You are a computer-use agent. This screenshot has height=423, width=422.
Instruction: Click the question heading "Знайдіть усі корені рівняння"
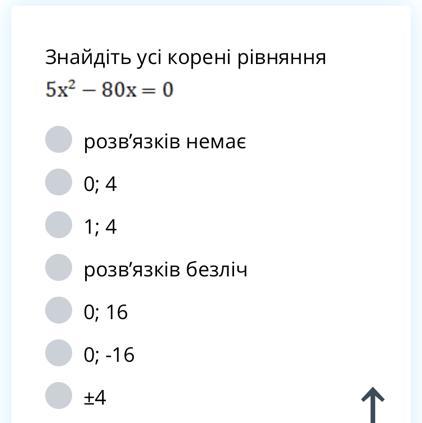(x=186, y=58)
